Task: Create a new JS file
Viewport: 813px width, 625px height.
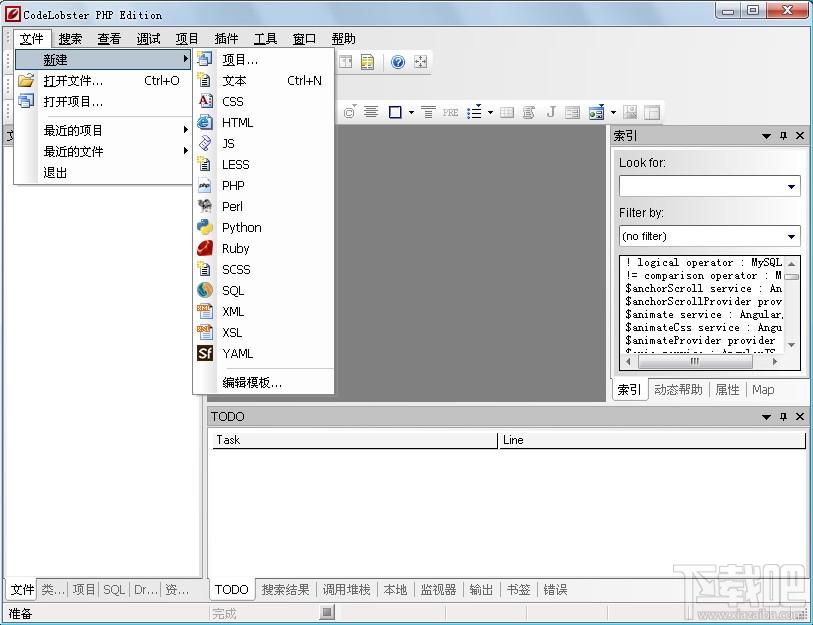Action: click(x=263, y=144)
